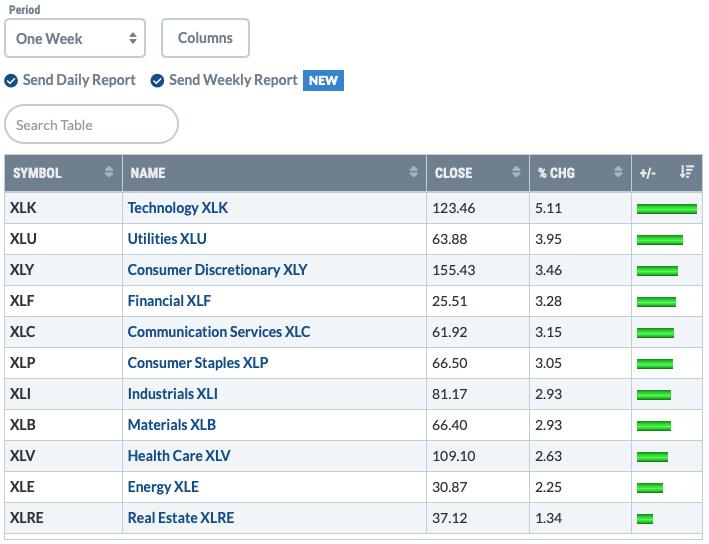
Task: Toggle the Send Weekly Report checkbox
Action: [157, 80]
